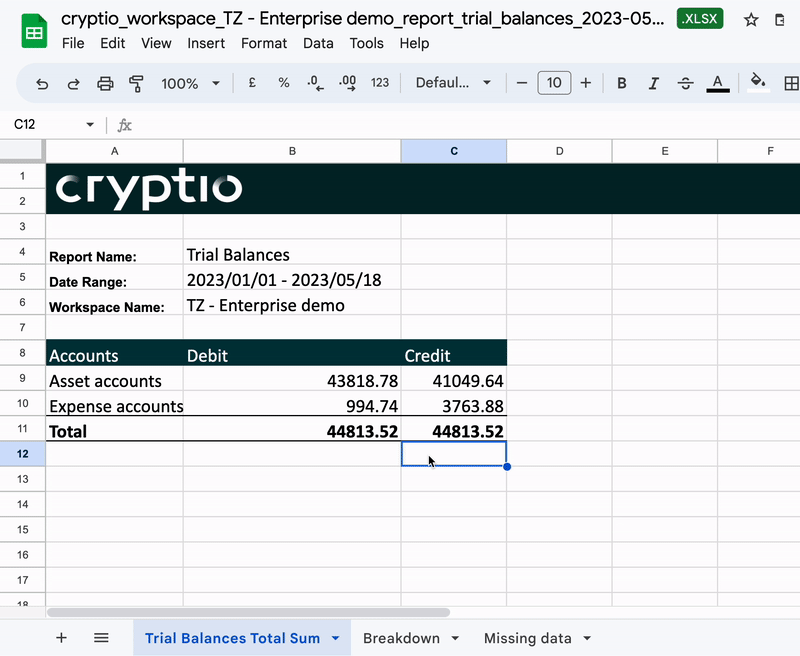The image size is (800, 656).
Task: Select column A header
Action: pyautogui.click(x=114, y=151)
